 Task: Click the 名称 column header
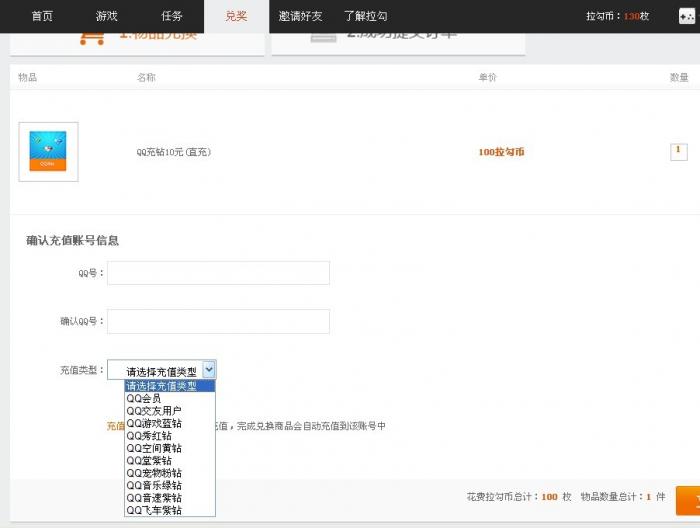(146, 77)
